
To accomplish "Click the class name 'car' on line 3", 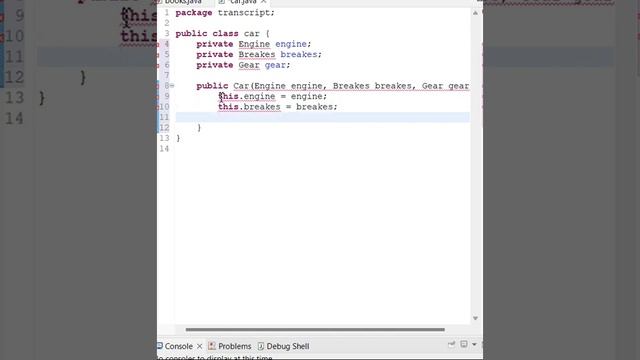I will (x=251, y=33).
